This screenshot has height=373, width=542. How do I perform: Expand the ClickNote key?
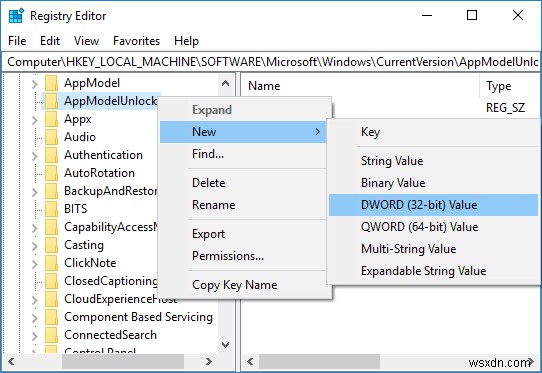[35, 264]
